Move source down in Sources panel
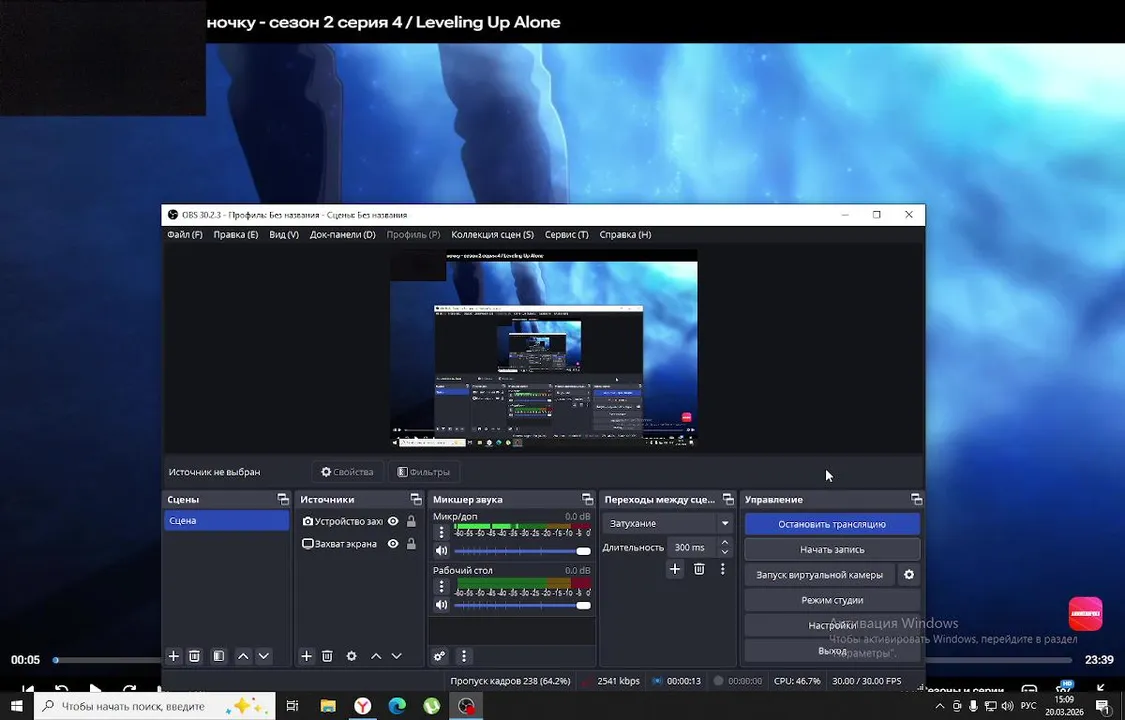 coord(396,656)
